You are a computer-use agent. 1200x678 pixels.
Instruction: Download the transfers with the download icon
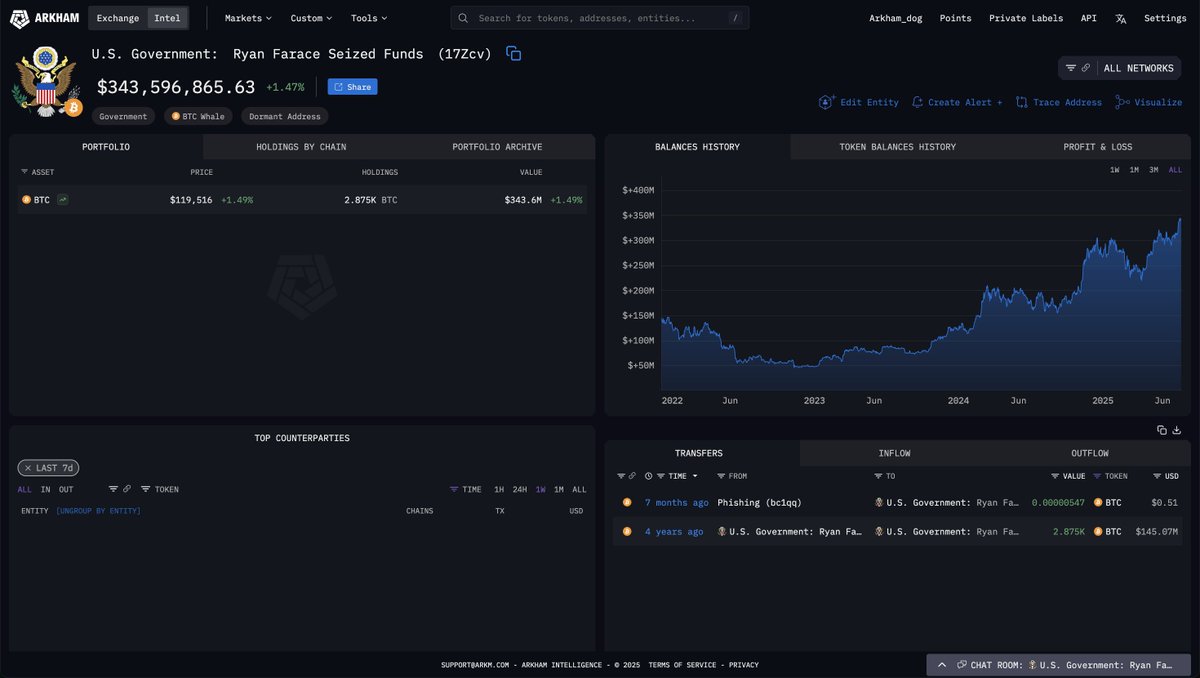tap(1177, 430)
